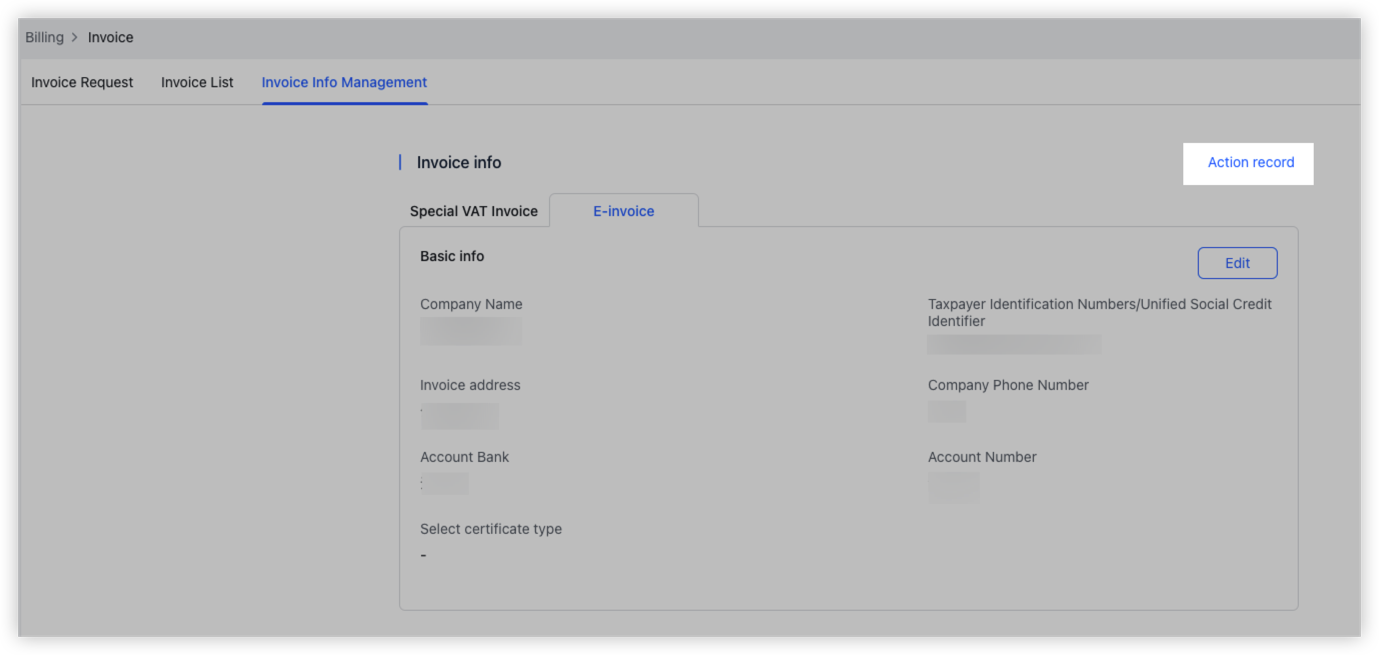This screenshot has width=1379, height=655.
Task: Select the Invoice Info Management tab
Action: click(344, 82)
